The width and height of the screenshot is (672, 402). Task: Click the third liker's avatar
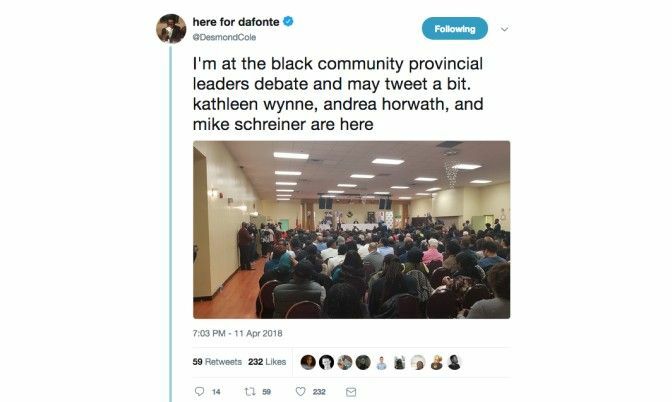(345, 363)
